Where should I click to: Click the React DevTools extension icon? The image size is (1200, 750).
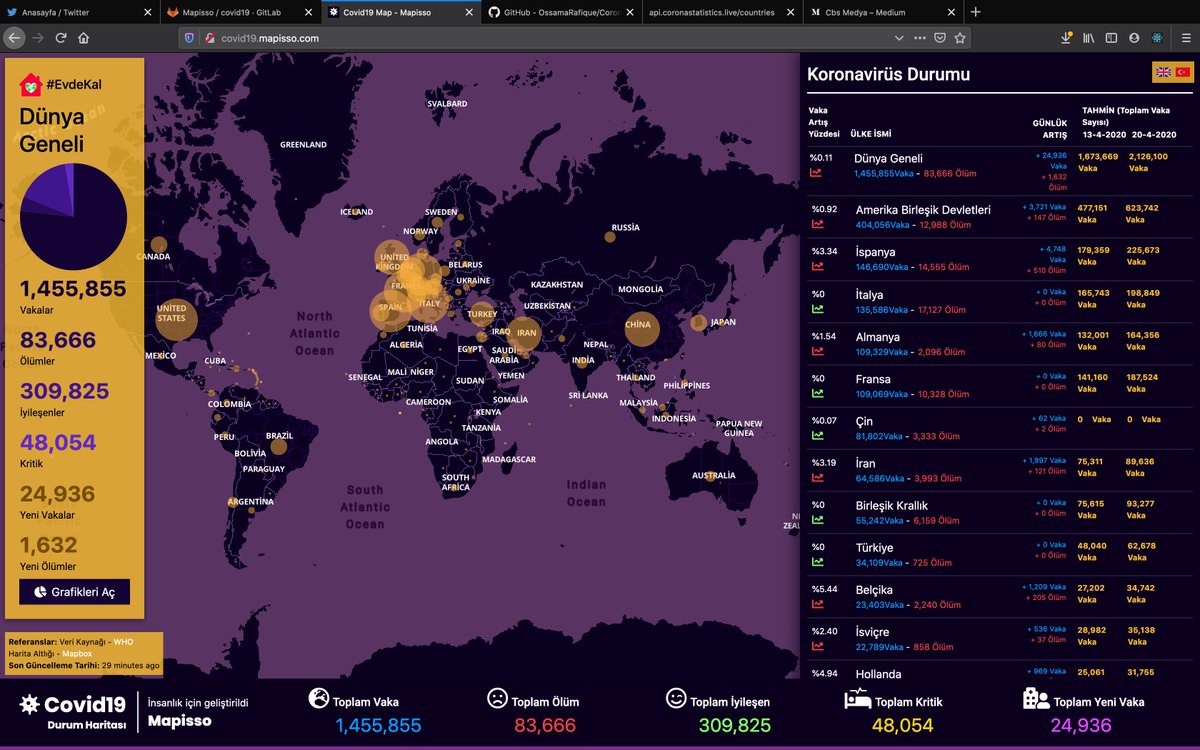coord(1157,38)
